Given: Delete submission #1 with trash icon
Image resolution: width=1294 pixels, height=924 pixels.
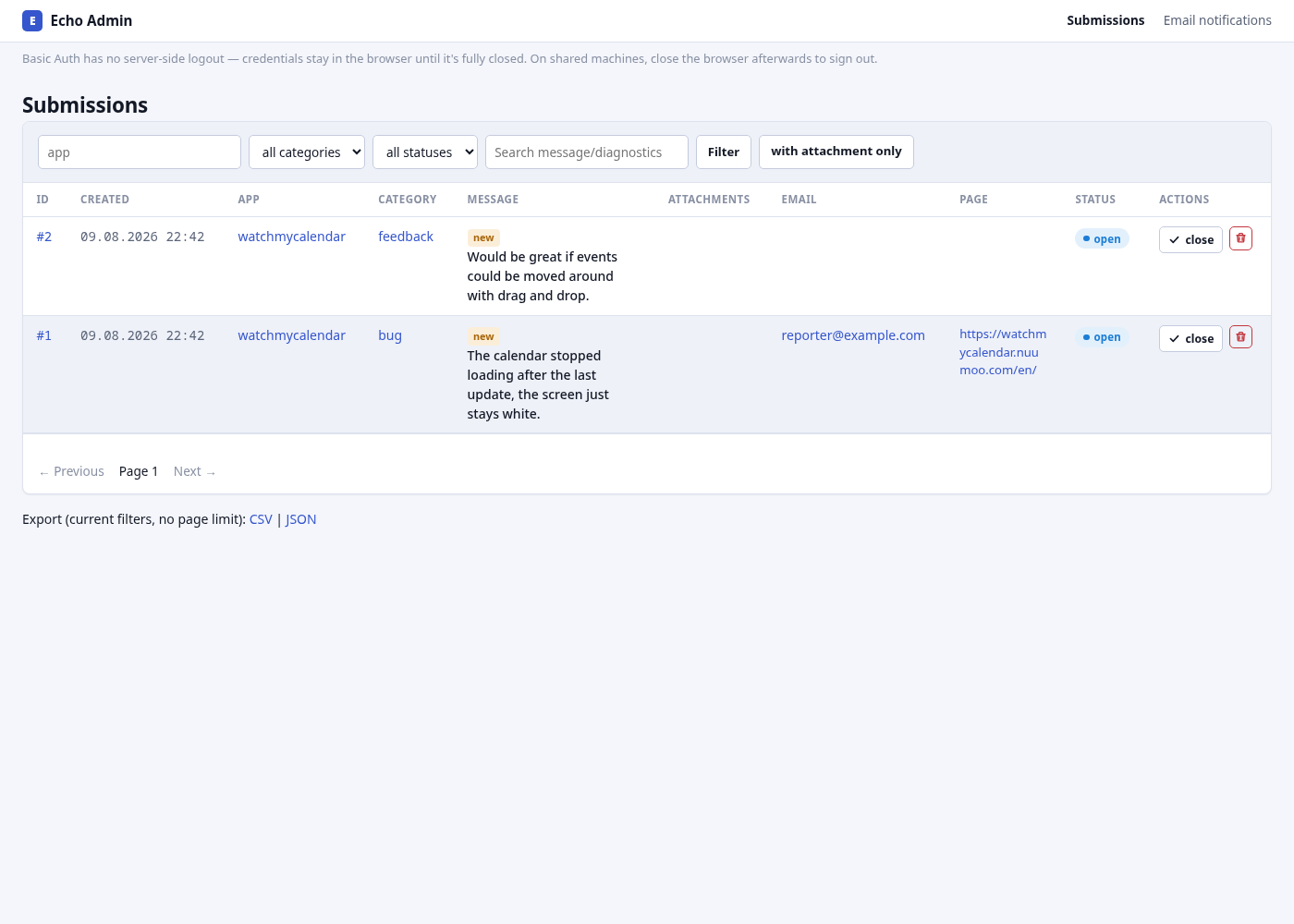Looking at the screenshot, I should (x=1240, y=337).
